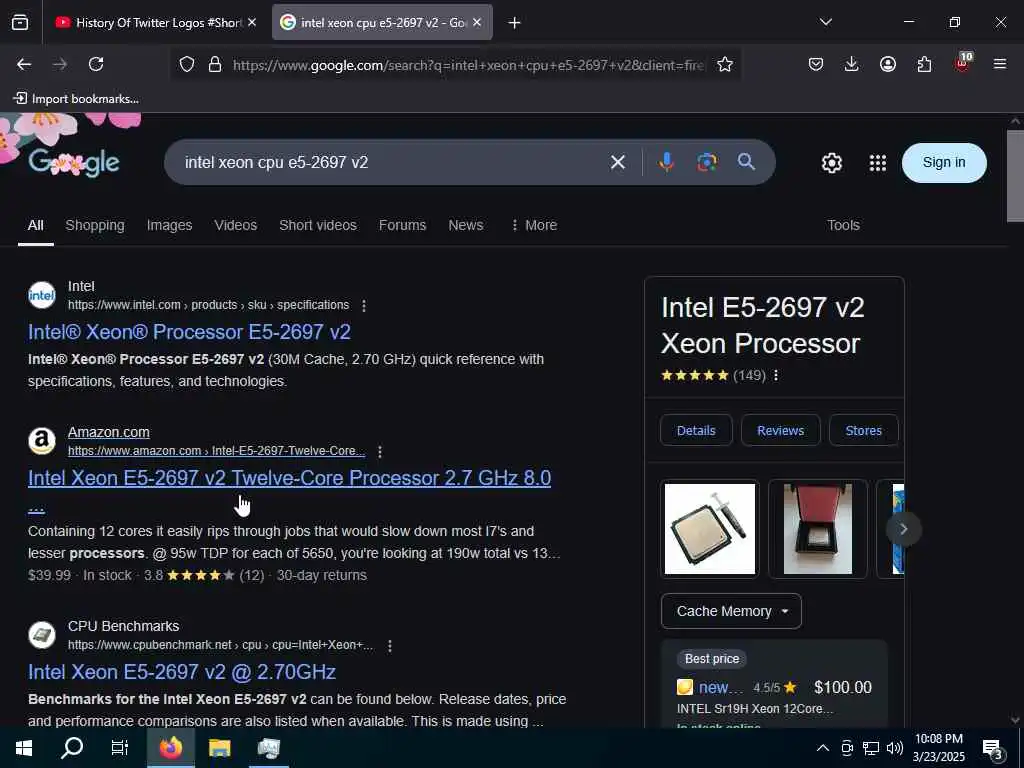
Task: Open Task View on taskbar
Action: click(120, 748)
